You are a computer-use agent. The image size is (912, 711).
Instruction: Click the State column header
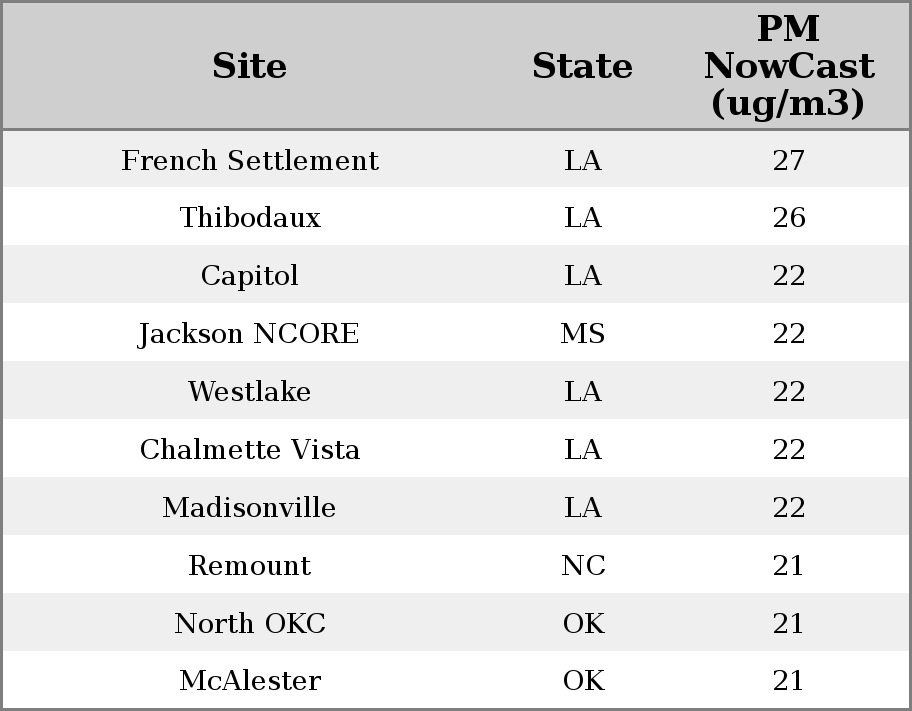point(582,66)
